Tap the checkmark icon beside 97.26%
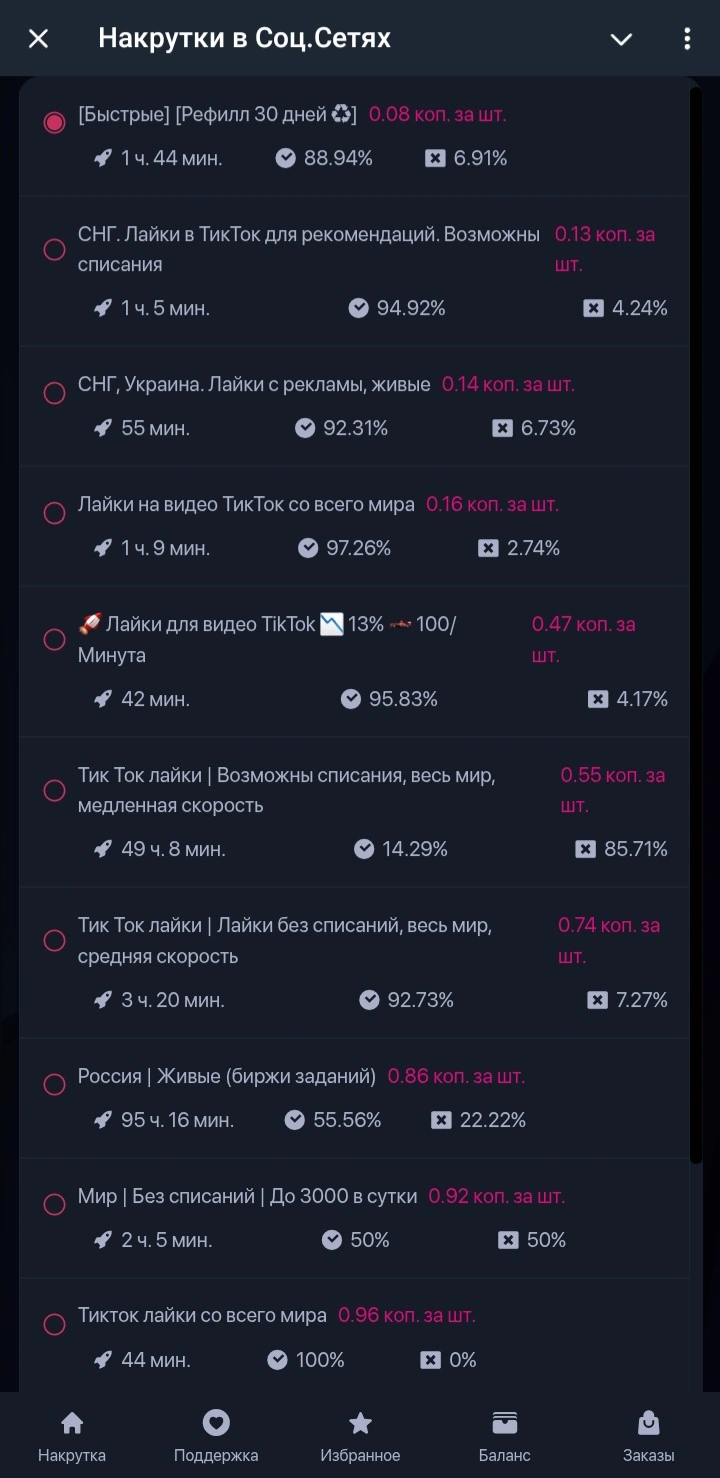This screenshot has width=720, height=1478. click(x=308, y=548)
